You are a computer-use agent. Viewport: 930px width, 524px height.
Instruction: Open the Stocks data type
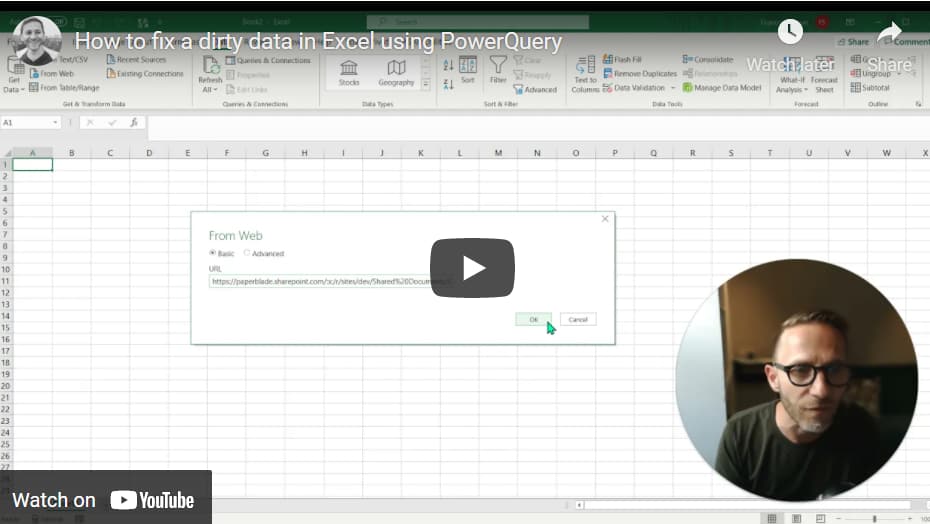(349, 72)
